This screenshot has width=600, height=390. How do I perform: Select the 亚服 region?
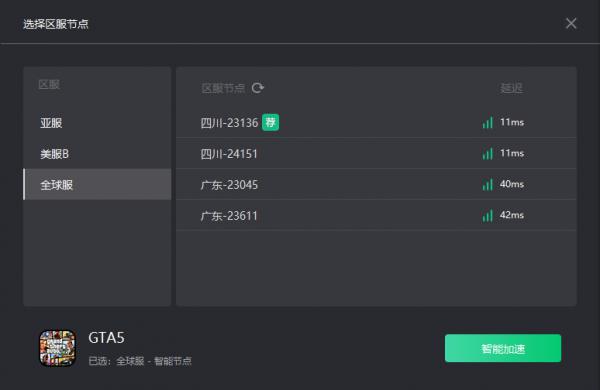click(x=97, y=123)
